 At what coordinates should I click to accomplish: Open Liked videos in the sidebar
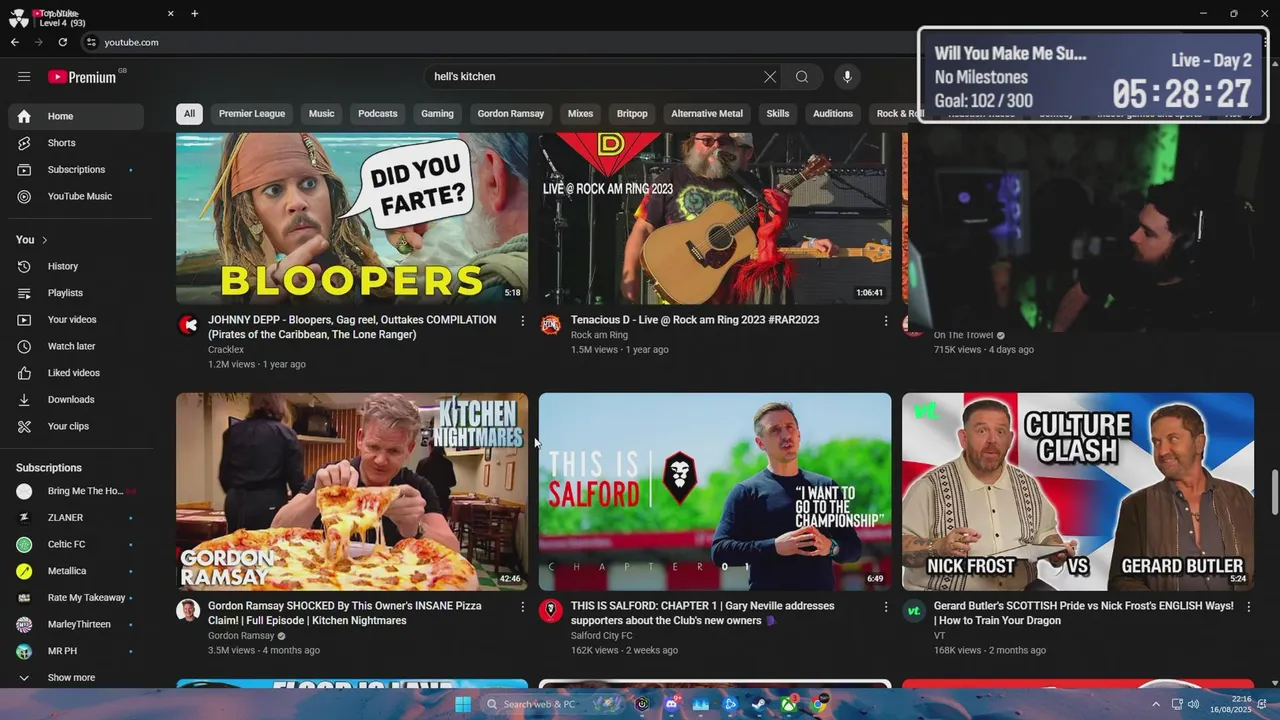point(76,373)
